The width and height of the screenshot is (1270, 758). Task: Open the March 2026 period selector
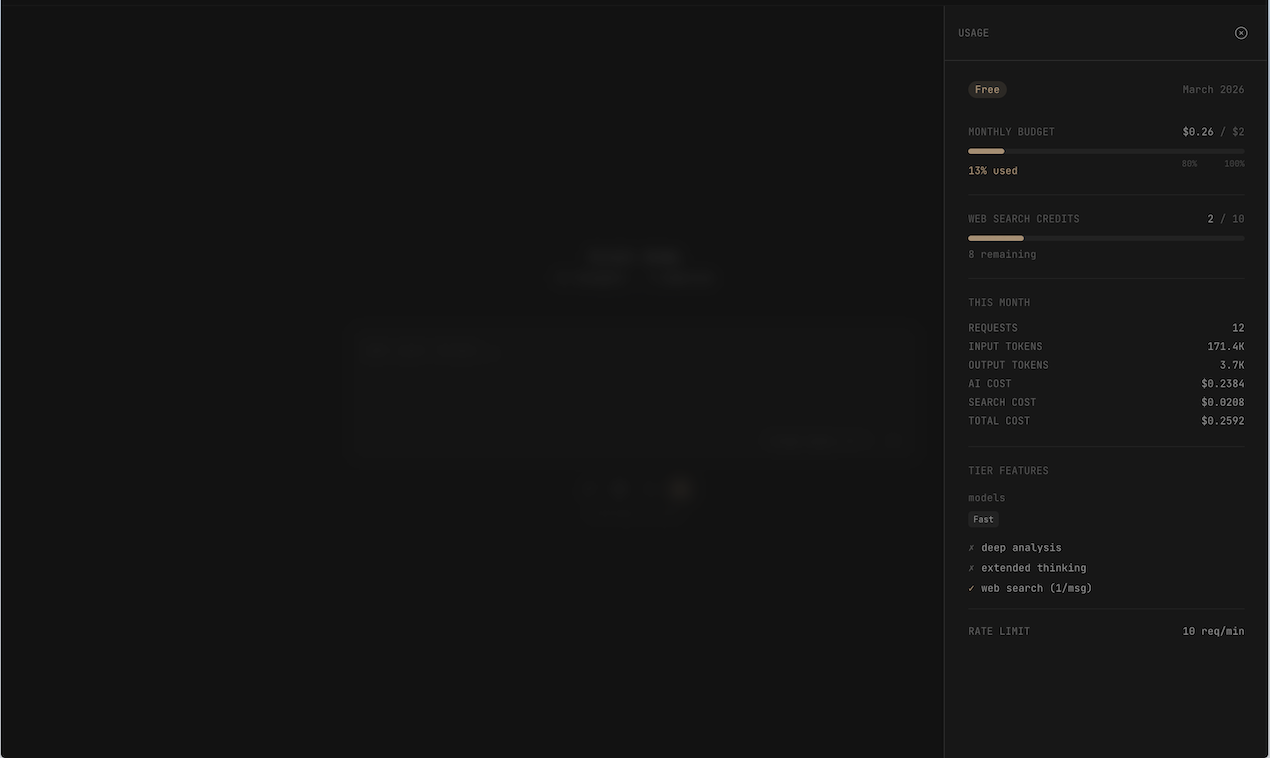pyautogui.click(x=1213, y=89)
